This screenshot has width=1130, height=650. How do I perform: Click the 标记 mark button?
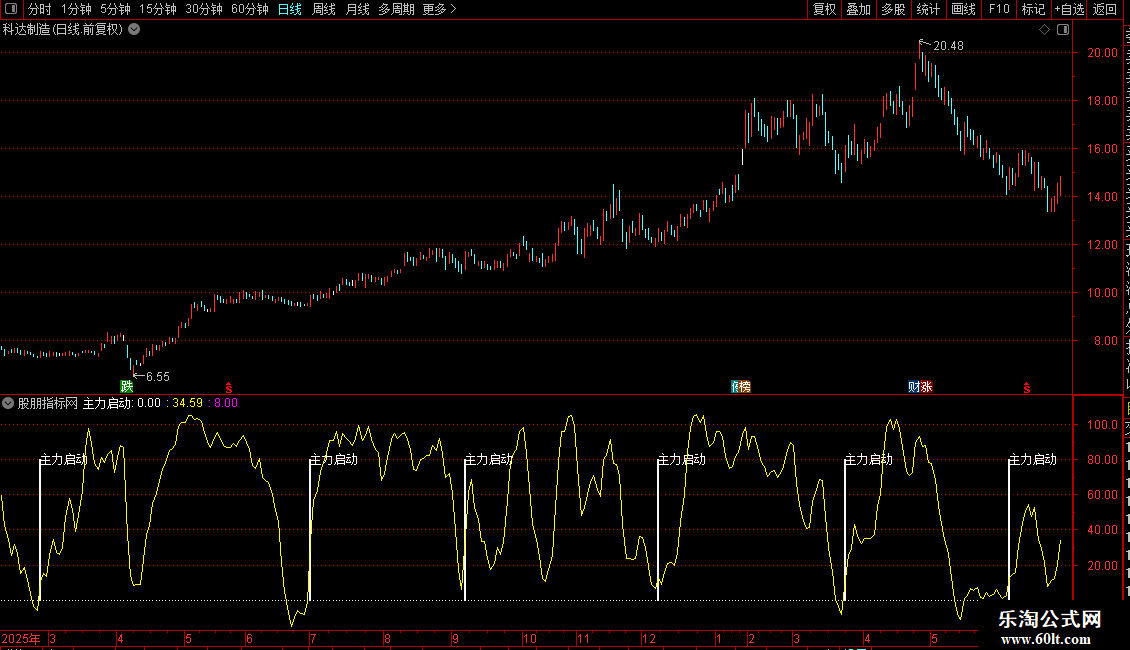tap(1033, 9)
